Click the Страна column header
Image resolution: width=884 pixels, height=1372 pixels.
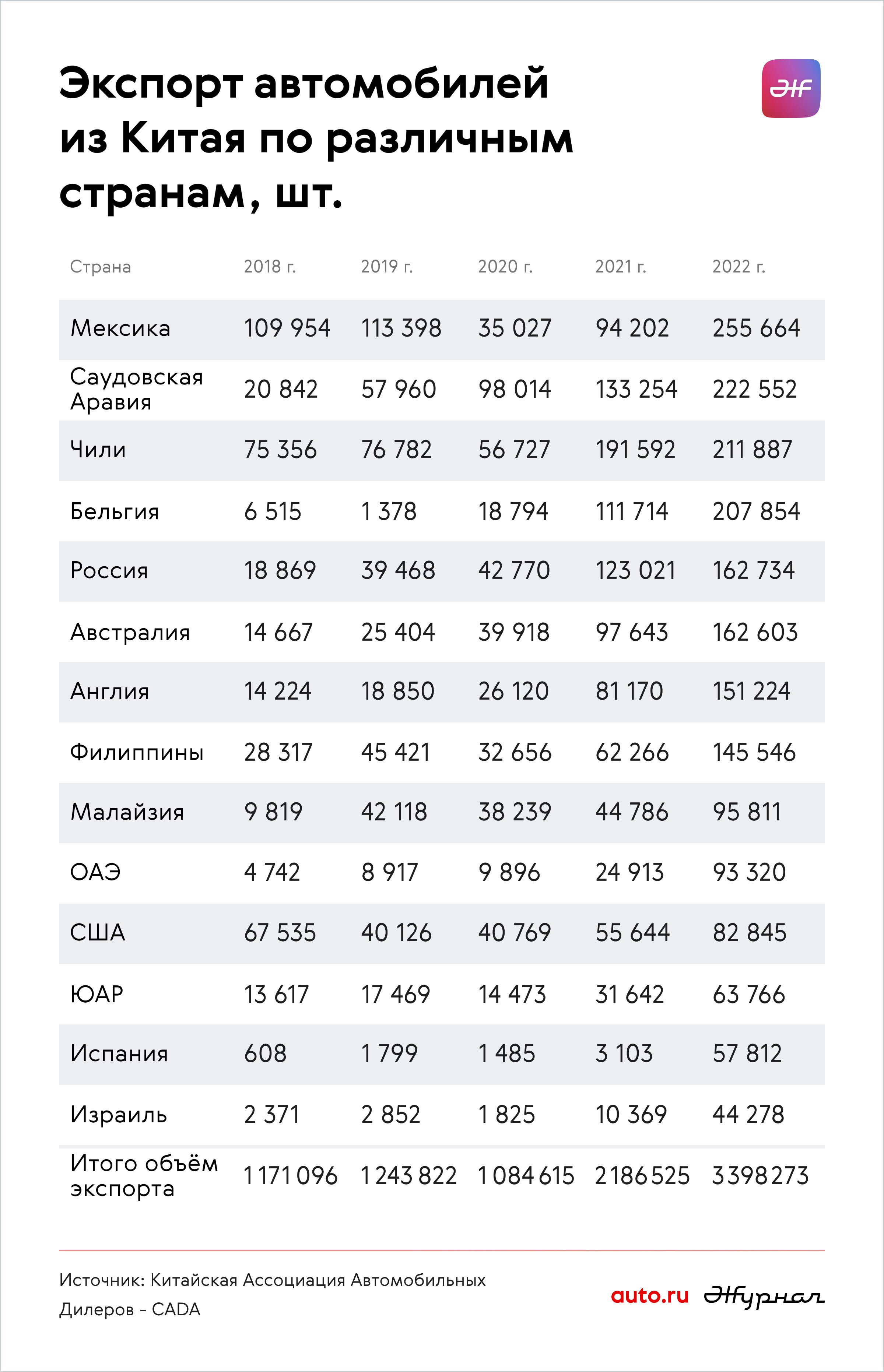[101, 267]
